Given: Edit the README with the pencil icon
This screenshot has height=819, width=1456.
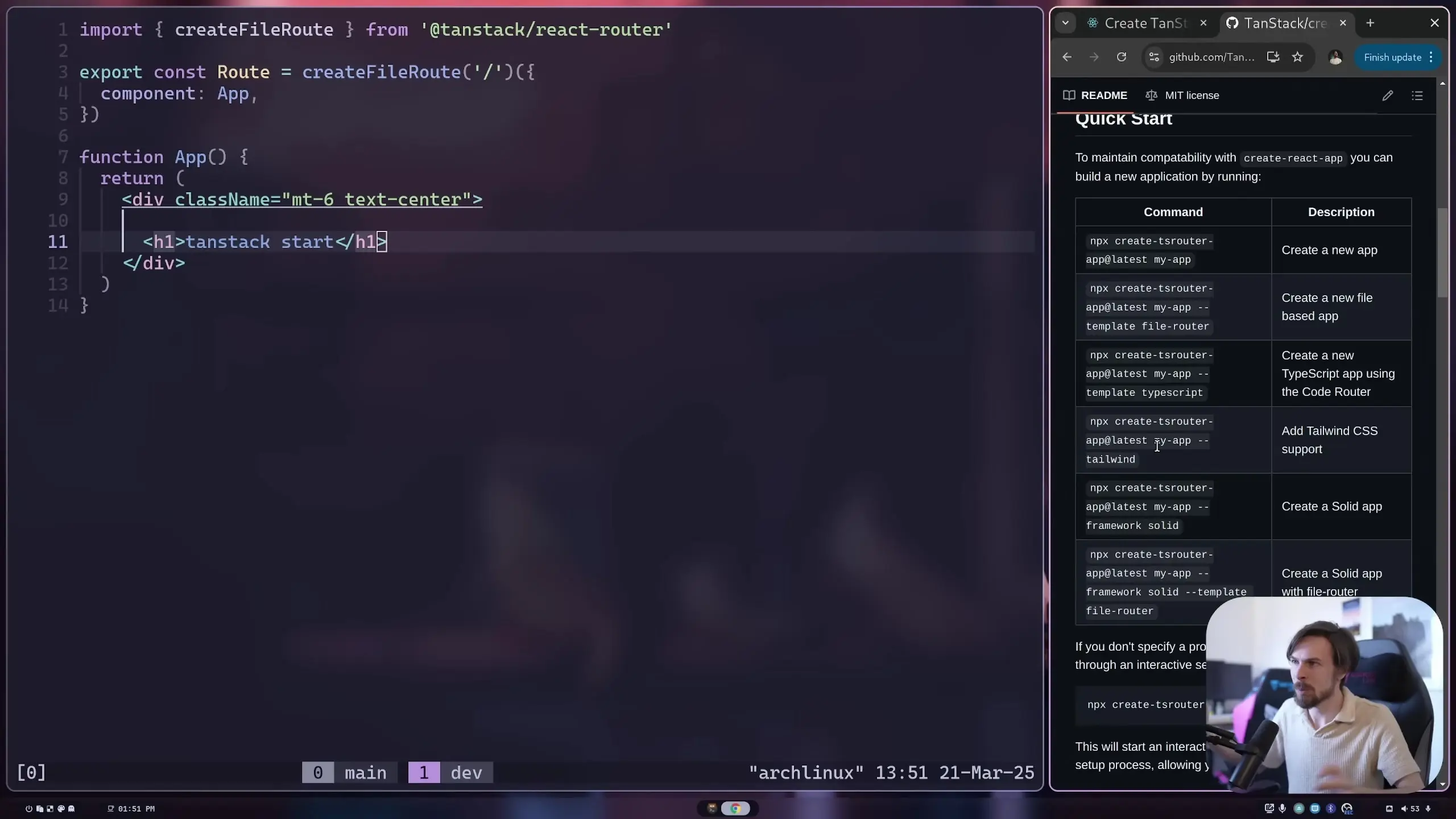Looking at the screenshot, I should pyautogui.click(x=1388, y=96).
